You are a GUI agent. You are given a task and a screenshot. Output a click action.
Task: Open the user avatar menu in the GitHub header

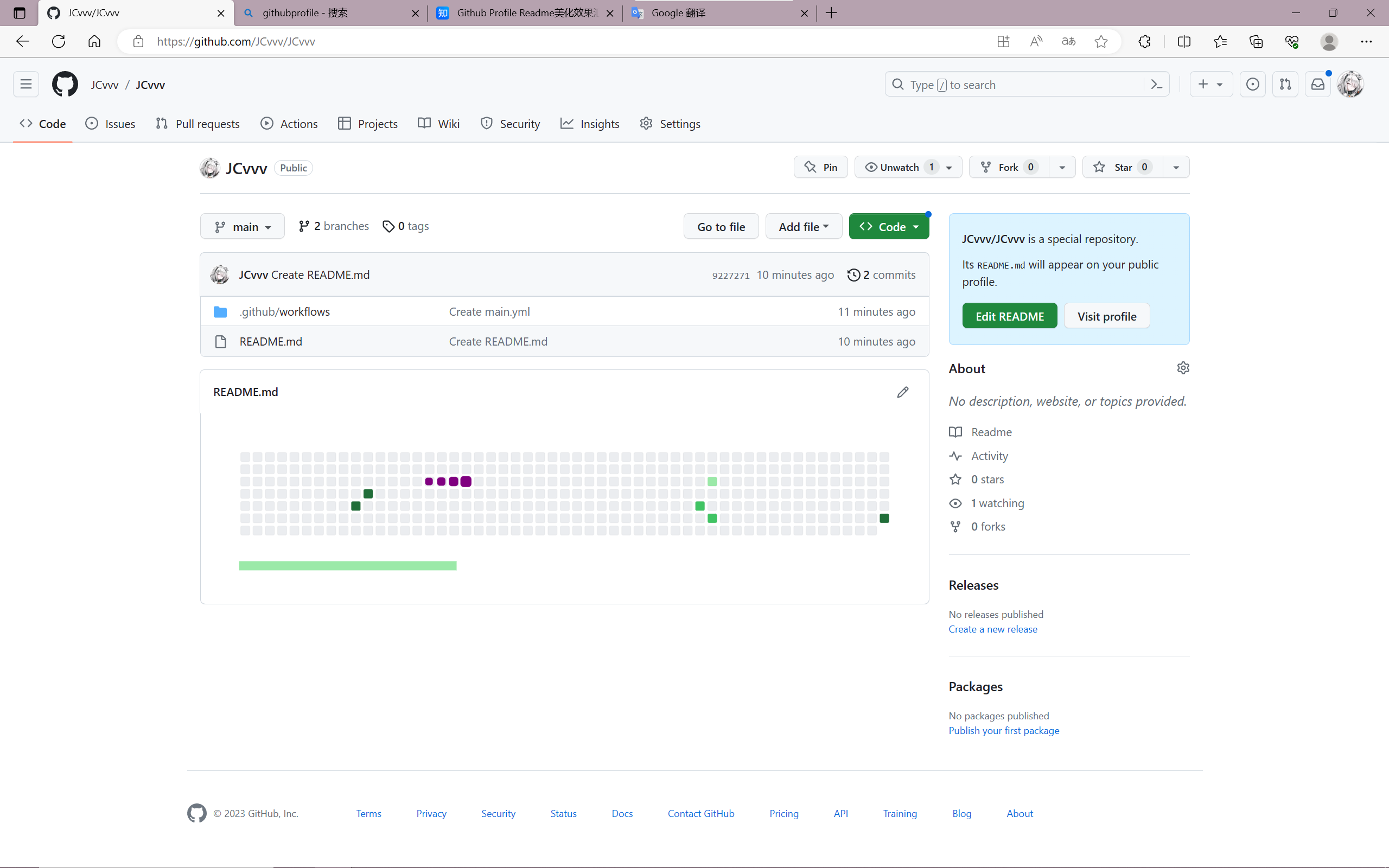1350,85
